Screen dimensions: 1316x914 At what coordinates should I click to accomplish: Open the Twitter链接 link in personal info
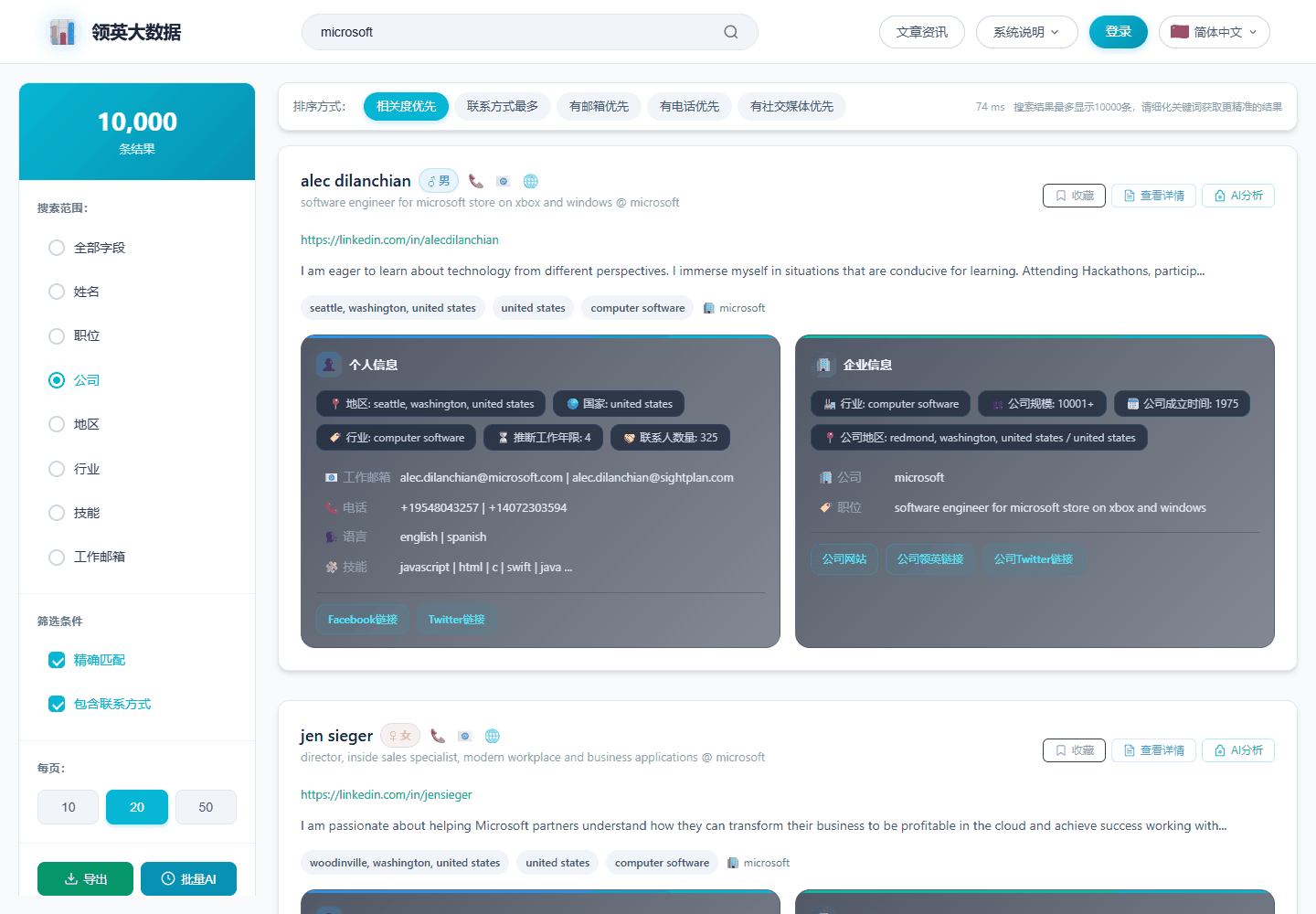click(456, 620)
